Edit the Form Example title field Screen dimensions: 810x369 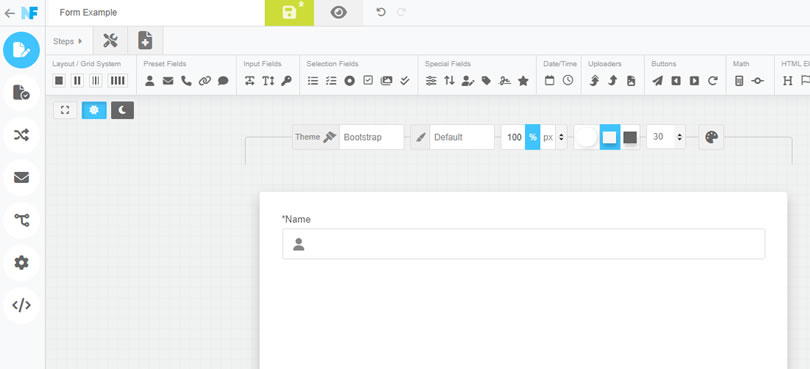155,13
